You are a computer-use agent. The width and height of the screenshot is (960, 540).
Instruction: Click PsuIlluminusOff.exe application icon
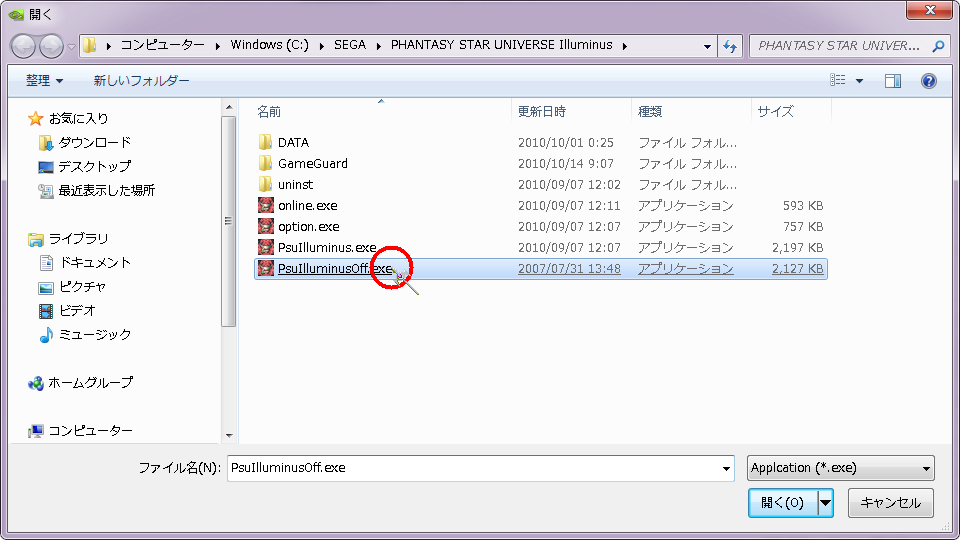coord(266,268)
